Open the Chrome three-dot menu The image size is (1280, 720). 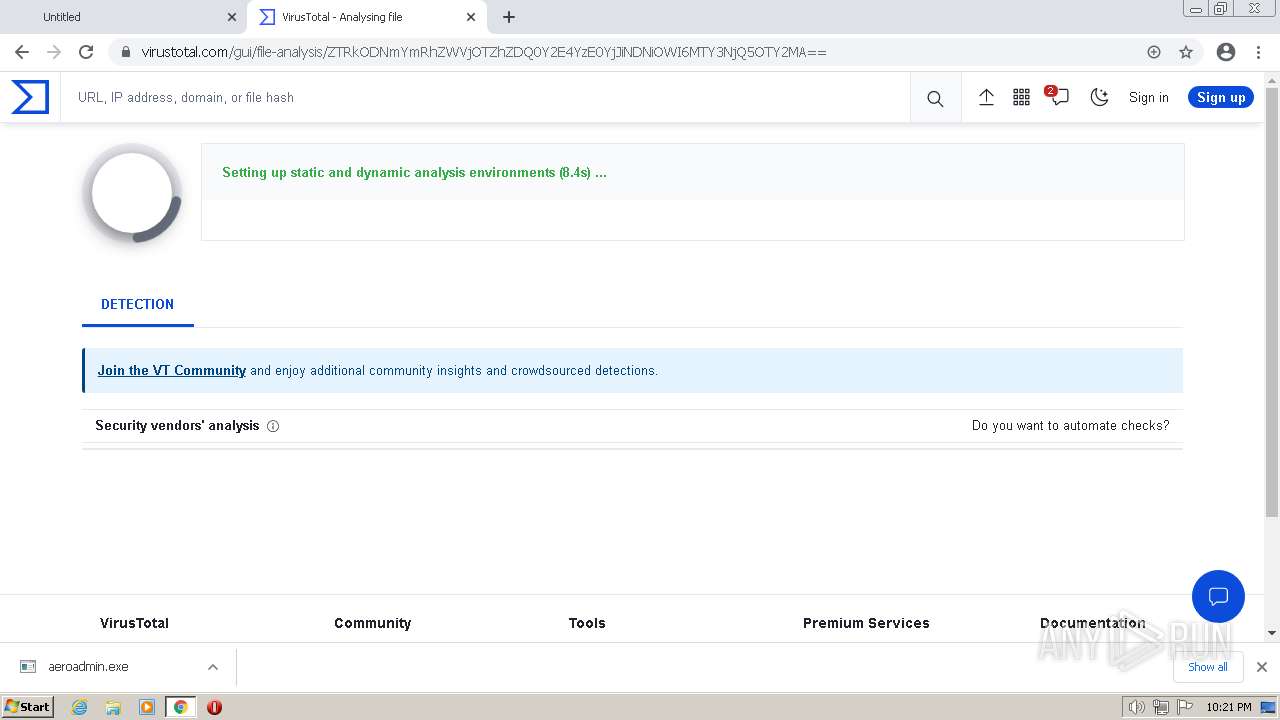tap(1258, 52)
